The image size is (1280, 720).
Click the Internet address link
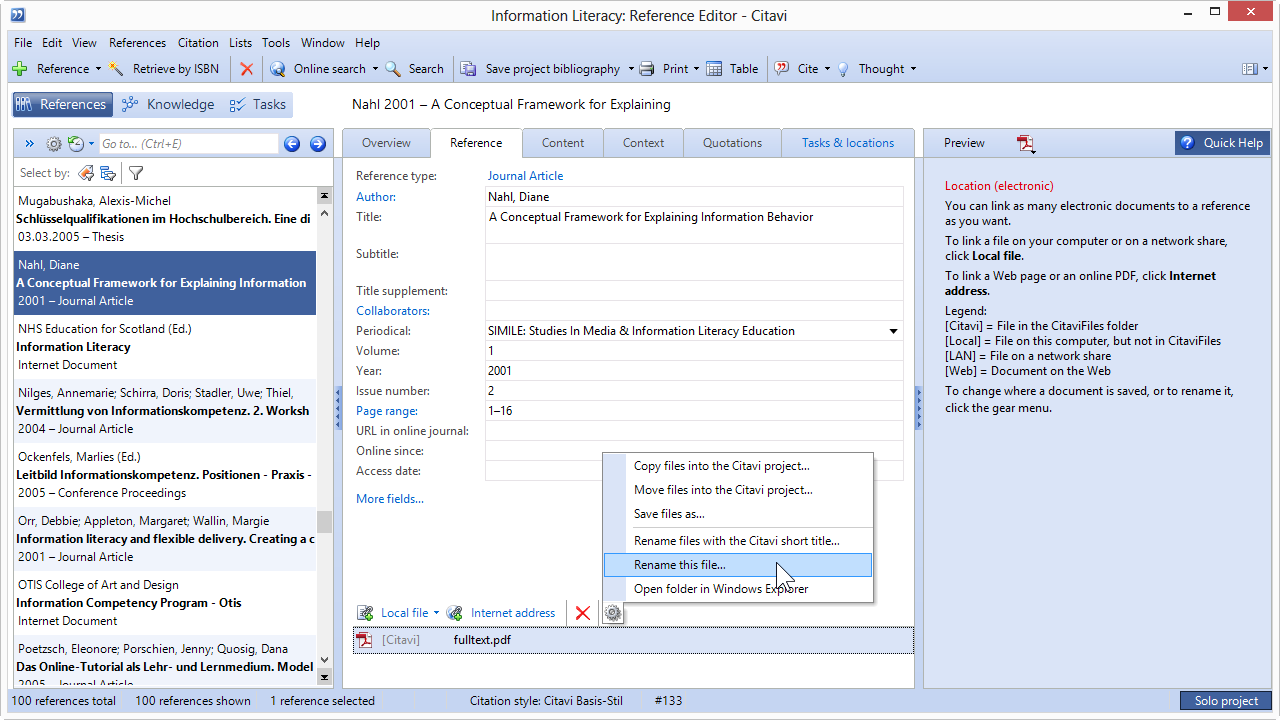[x=513, y=613]
